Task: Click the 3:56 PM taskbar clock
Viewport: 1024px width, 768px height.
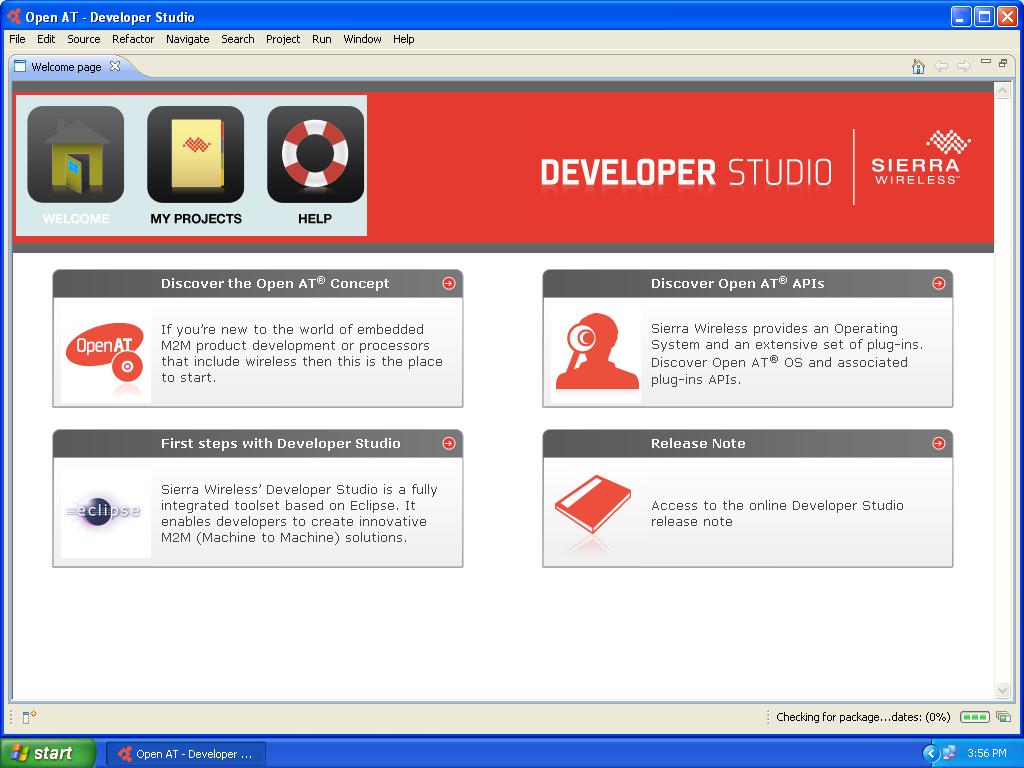Action: click(x=987, y=753)
